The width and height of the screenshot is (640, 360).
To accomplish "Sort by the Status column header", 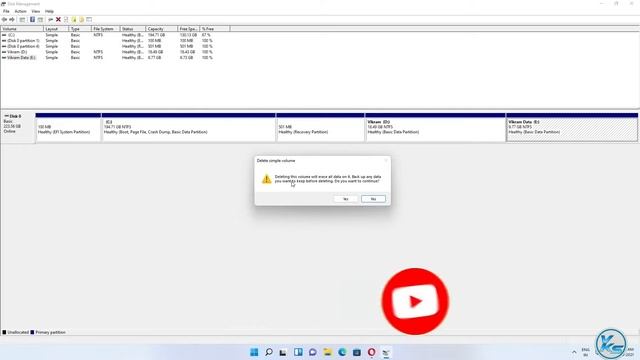I will click(133, 29).
